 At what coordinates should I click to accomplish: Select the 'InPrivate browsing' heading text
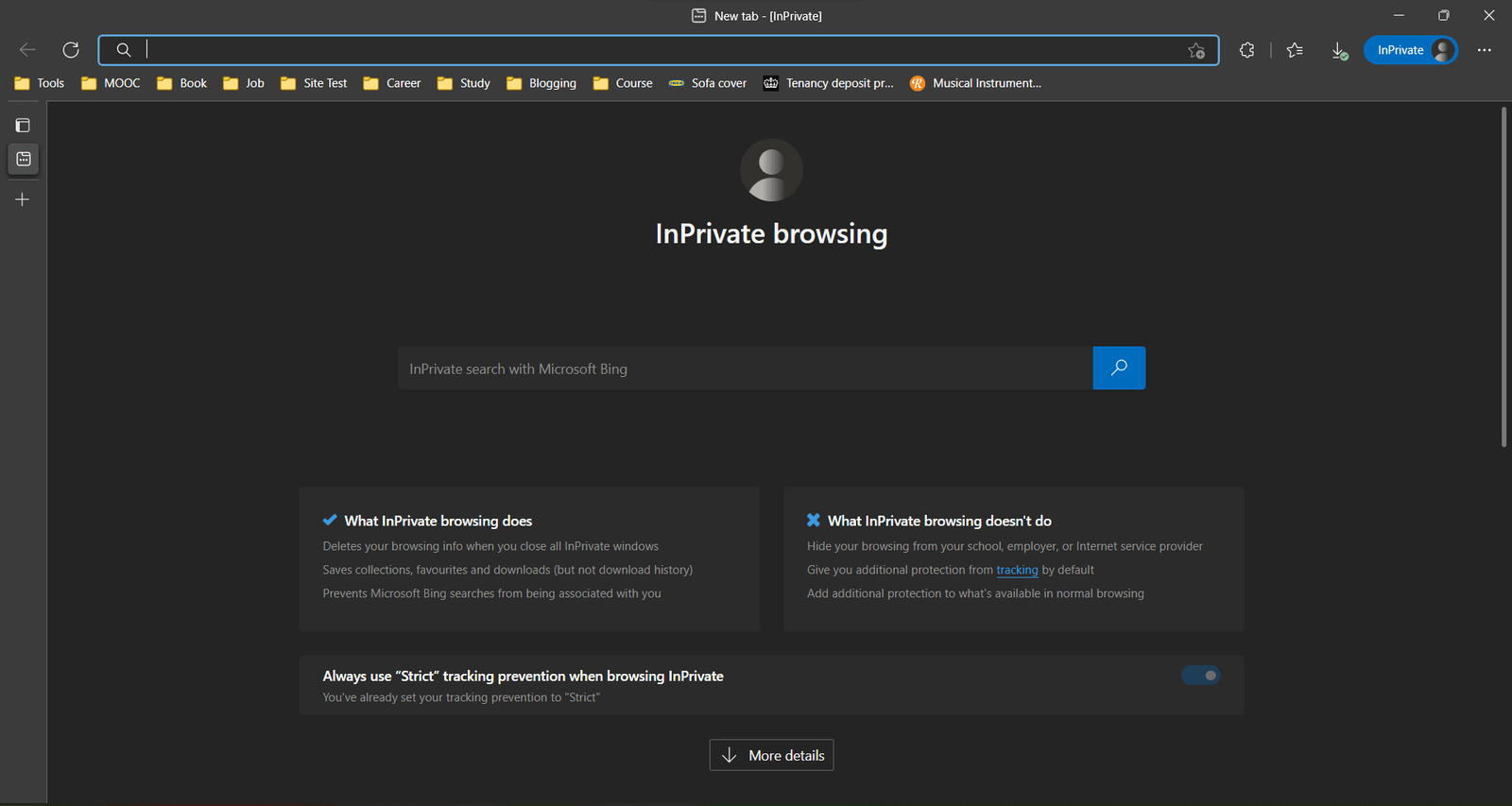coord(771,233)
